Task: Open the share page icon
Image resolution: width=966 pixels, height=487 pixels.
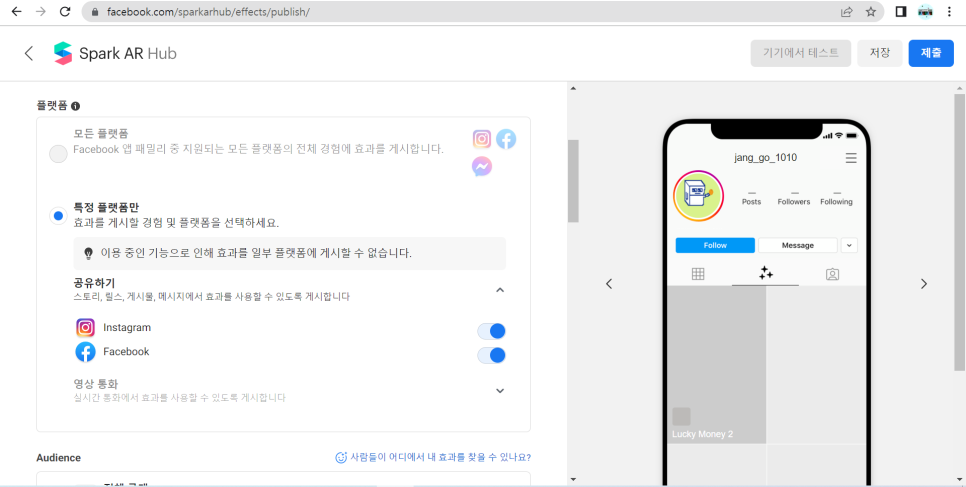Action: [846, 12]
